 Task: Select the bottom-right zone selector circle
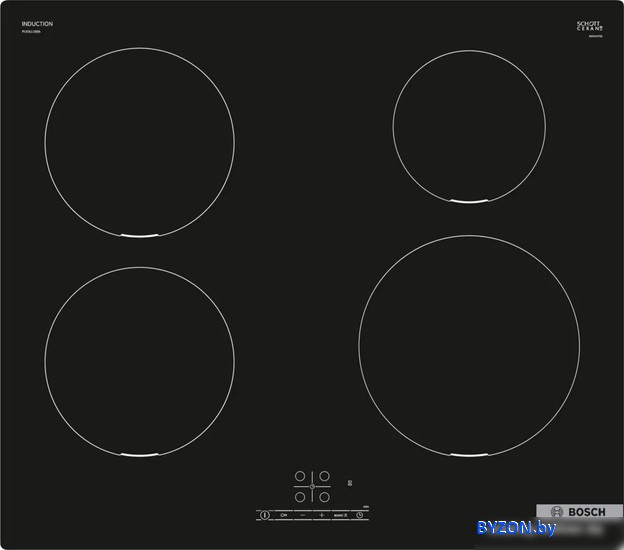324,496
